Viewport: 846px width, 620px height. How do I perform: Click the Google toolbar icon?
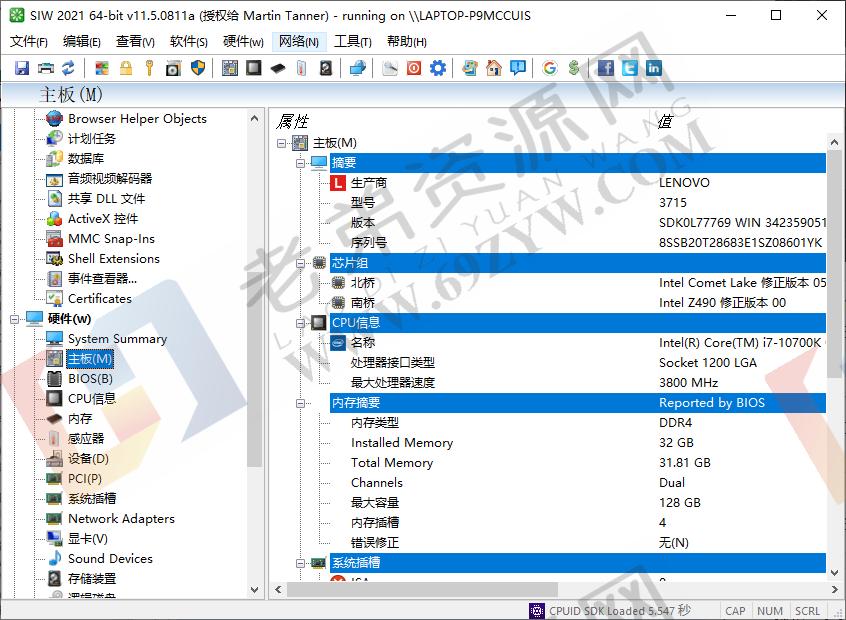(x=550, y=68)
